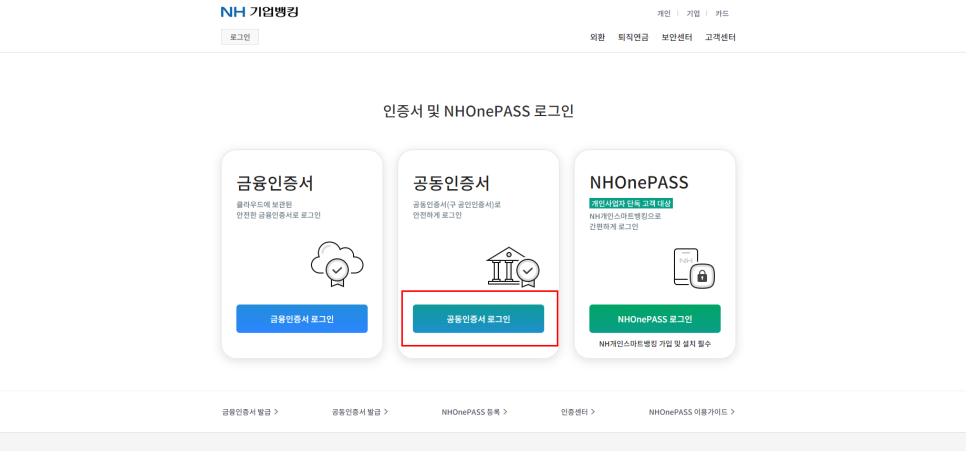Open the 고객센터 menu
Viewport: 966px width, 451px height.
click(720, 37)
